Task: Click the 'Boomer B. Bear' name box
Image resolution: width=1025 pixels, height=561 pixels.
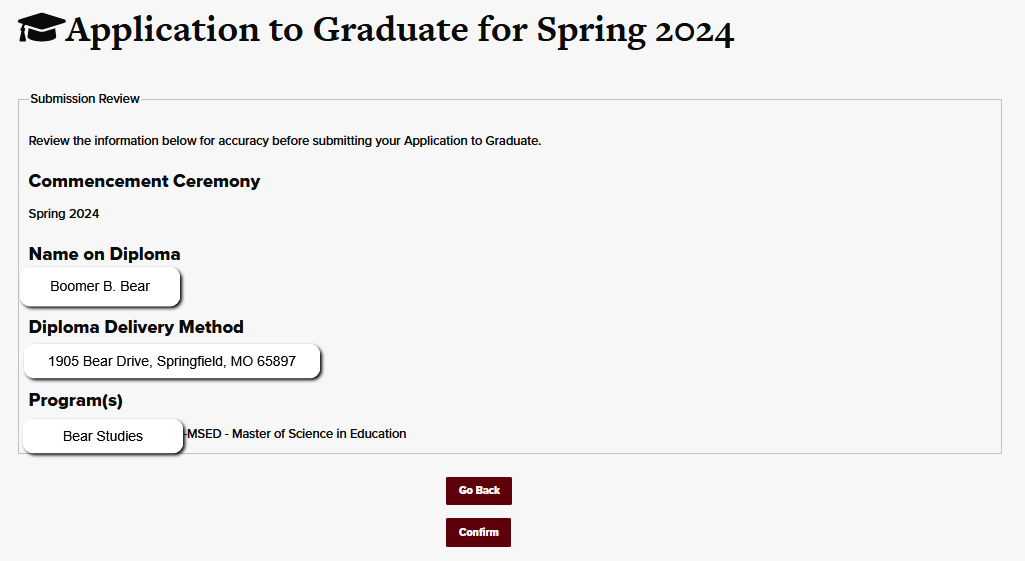Action: [100, 287]
